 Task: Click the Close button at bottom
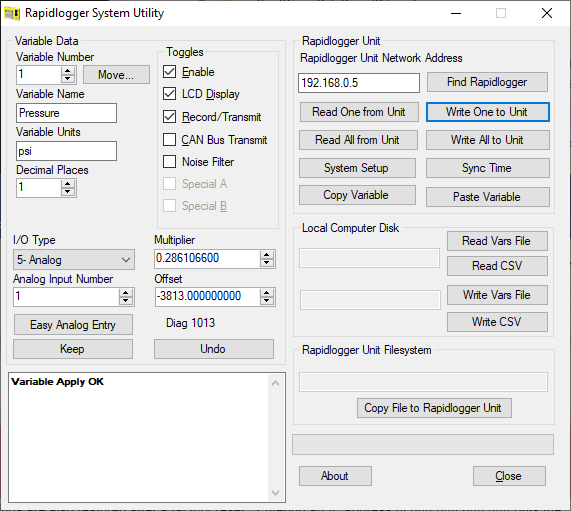tap(509, 476)
